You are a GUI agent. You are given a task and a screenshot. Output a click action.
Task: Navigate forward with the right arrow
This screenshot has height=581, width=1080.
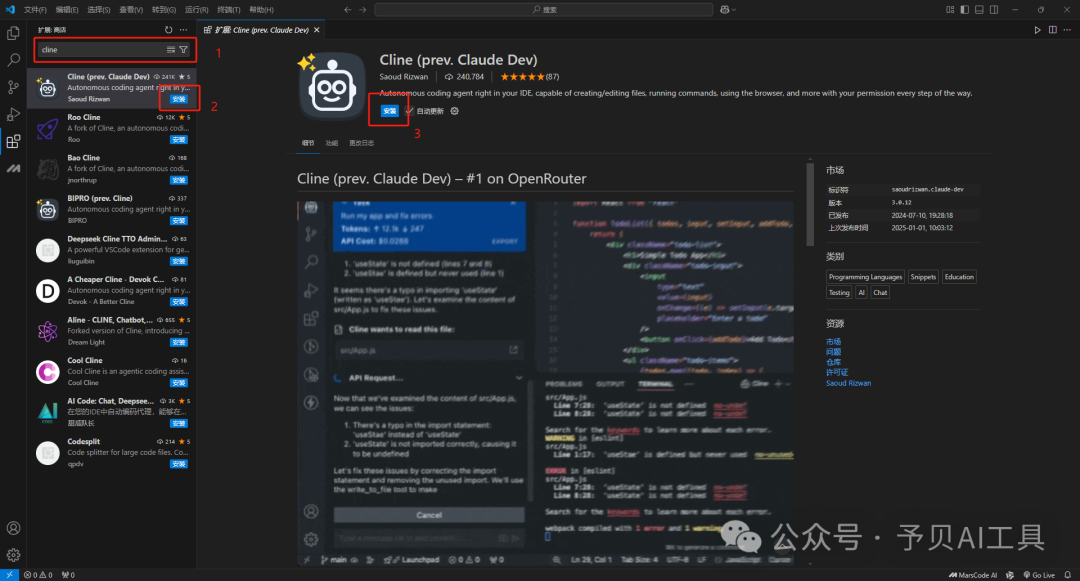pos(362,10)
